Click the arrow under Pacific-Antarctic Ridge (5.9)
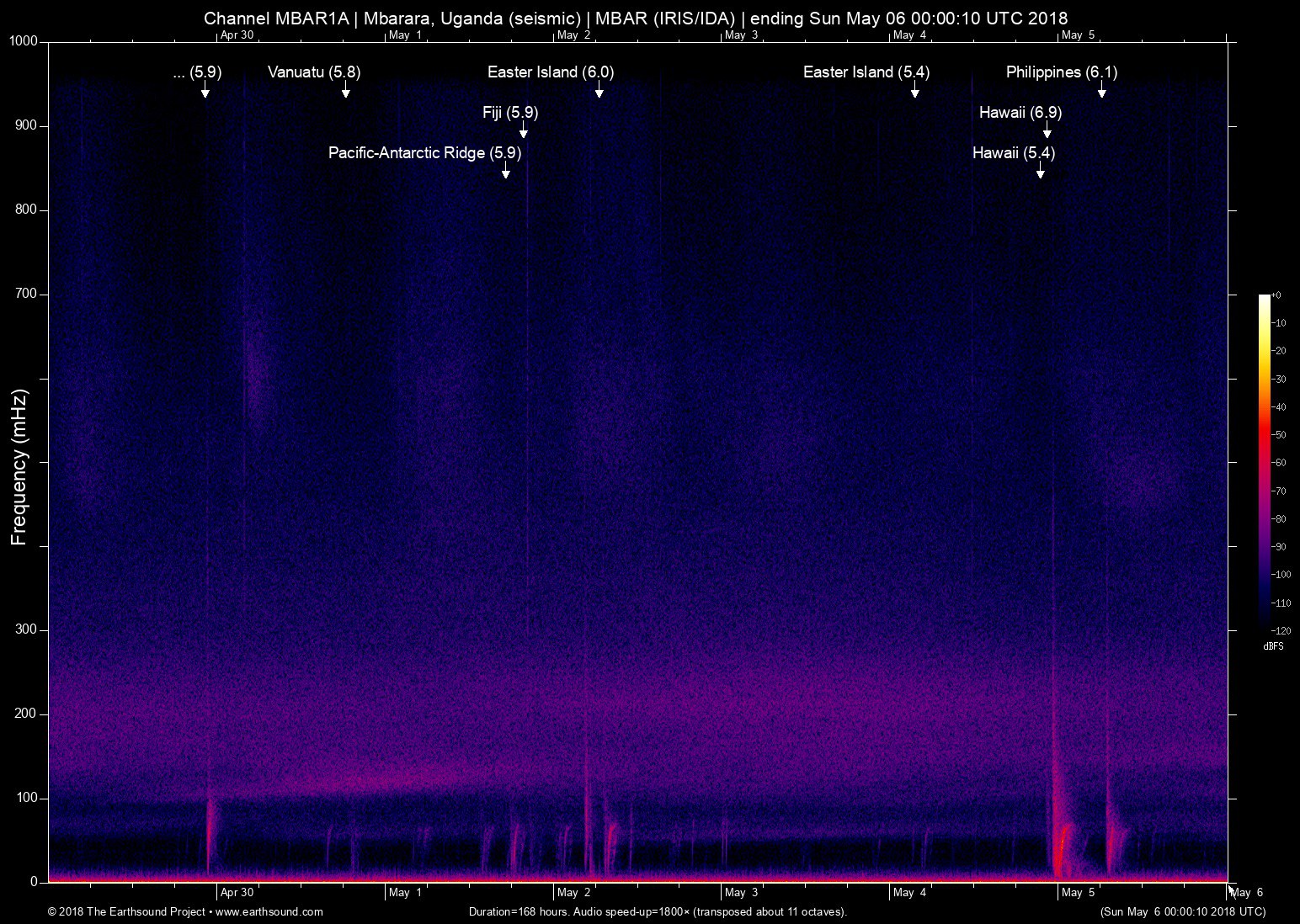The width and height of the screenshot is (1300, 924). [505, 171]
